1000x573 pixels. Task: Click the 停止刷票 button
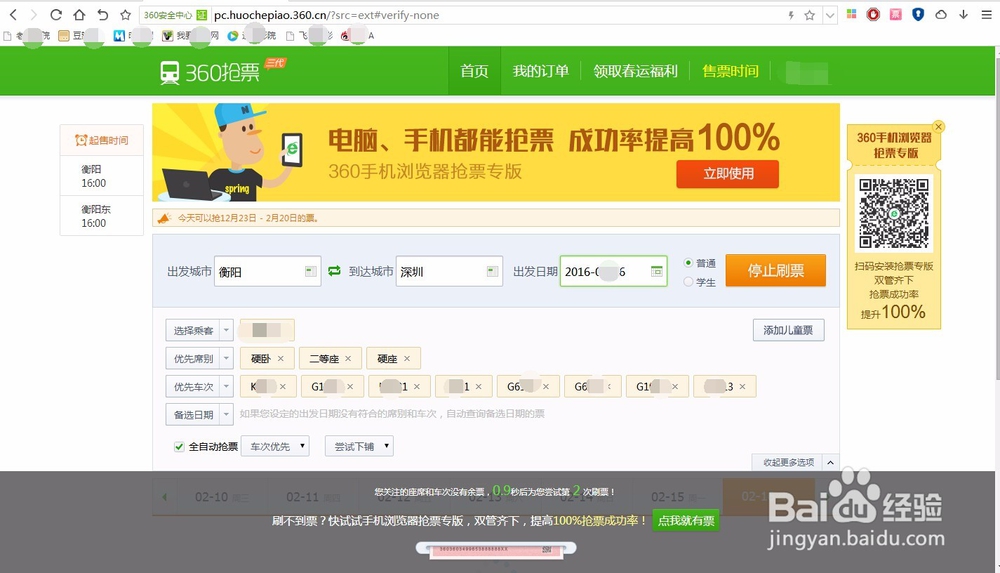coord(776,271)
